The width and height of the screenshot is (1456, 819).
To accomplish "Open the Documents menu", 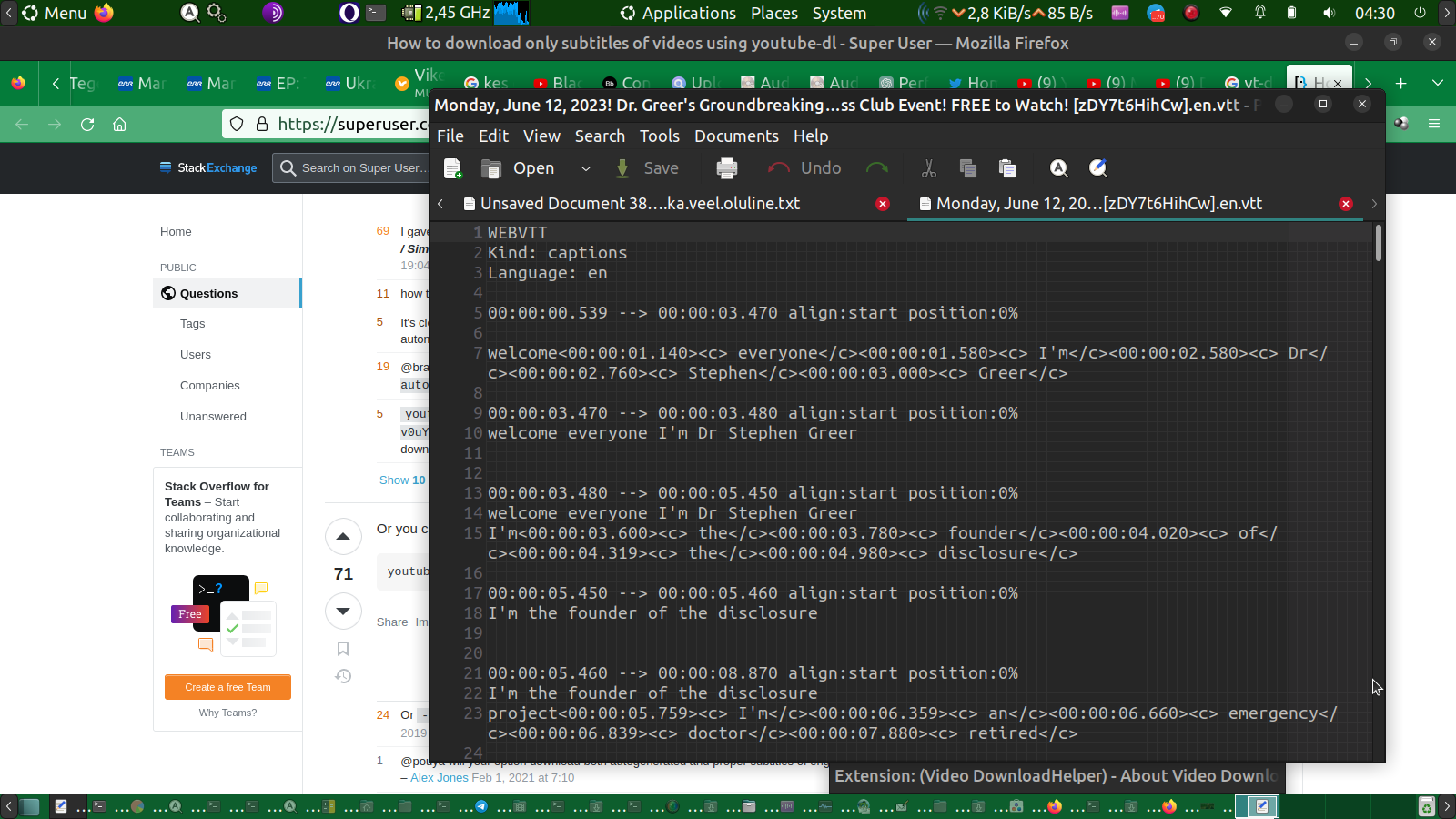I will point(736,136).
